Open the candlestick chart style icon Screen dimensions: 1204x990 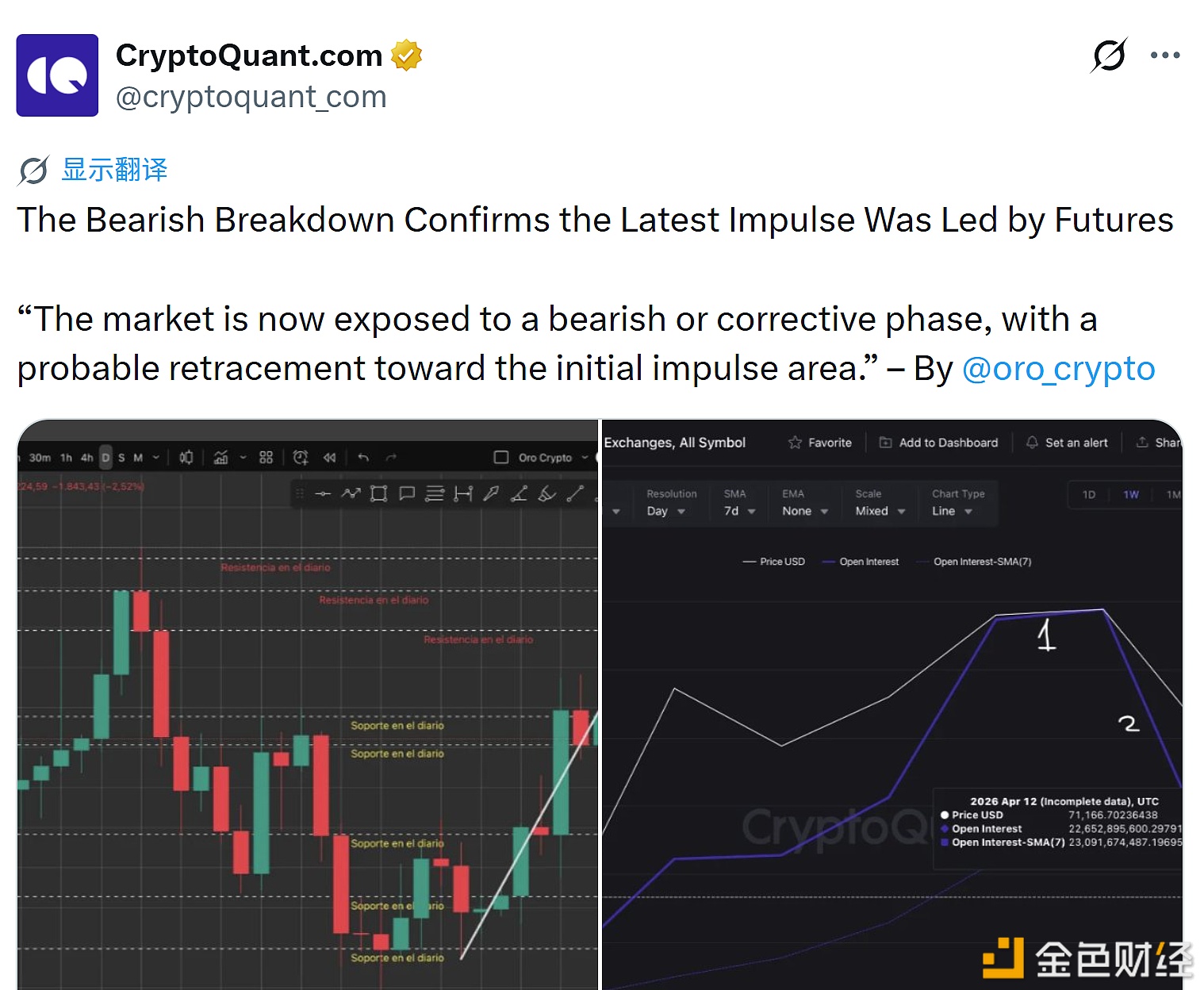(186, 458)
